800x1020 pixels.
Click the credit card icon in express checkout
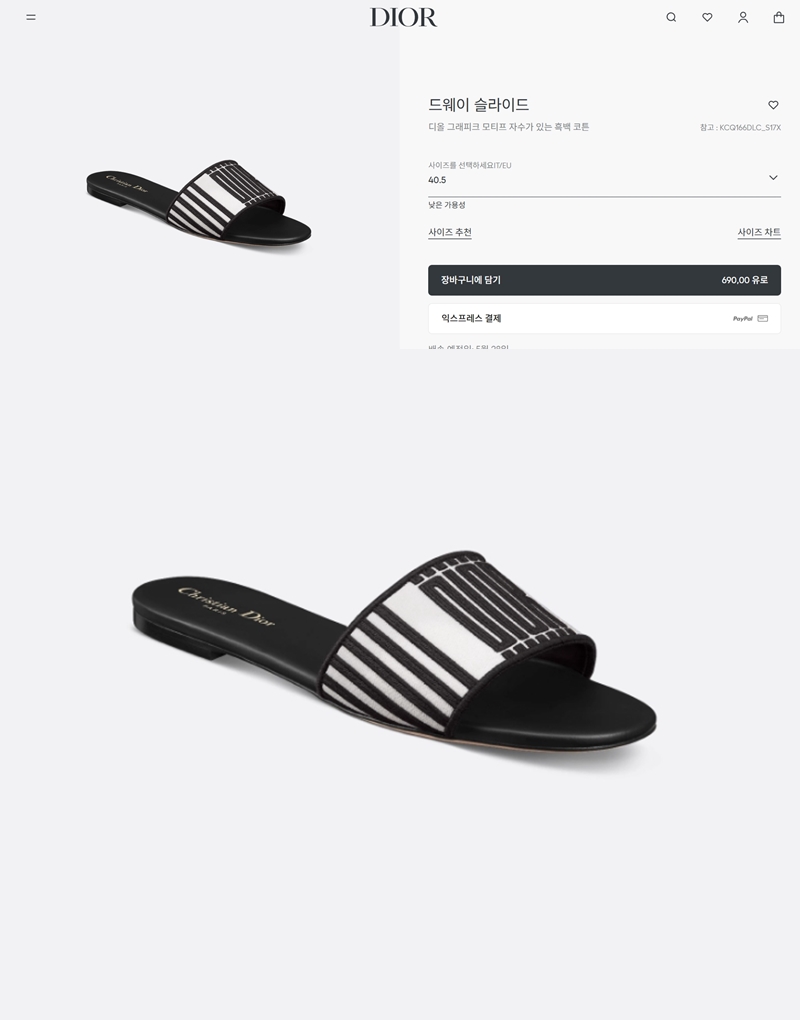[763, 319]
